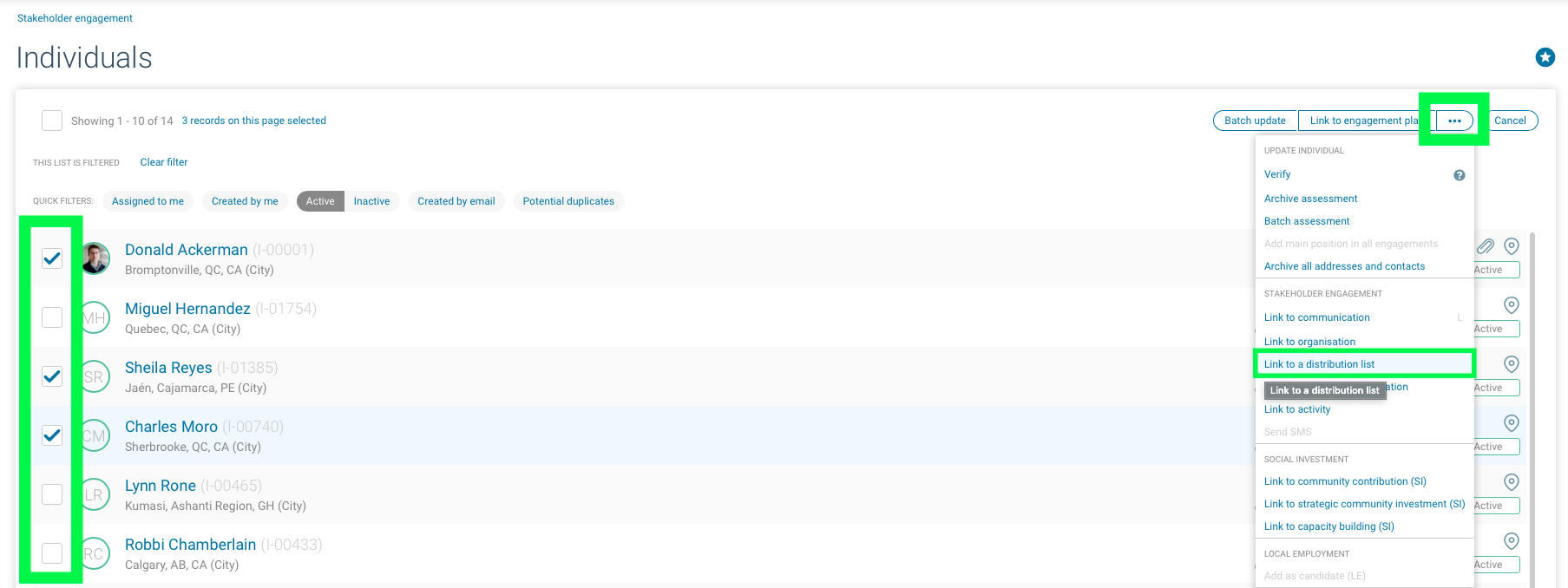Enable the Potential duplicates quick filter
This screenshot has height=588, width=1568.
(568, 201)
